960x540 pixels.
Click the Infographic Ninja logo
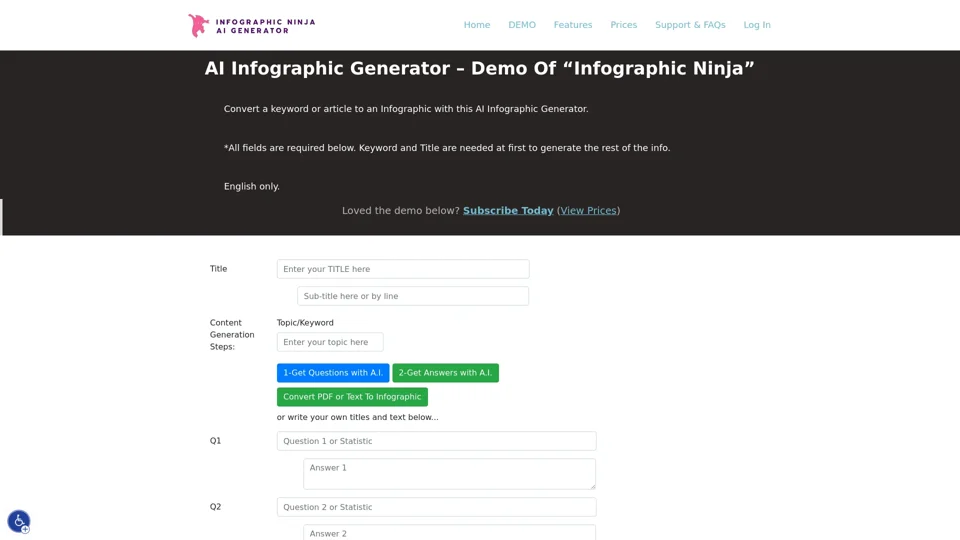click(x=252, y=25)
